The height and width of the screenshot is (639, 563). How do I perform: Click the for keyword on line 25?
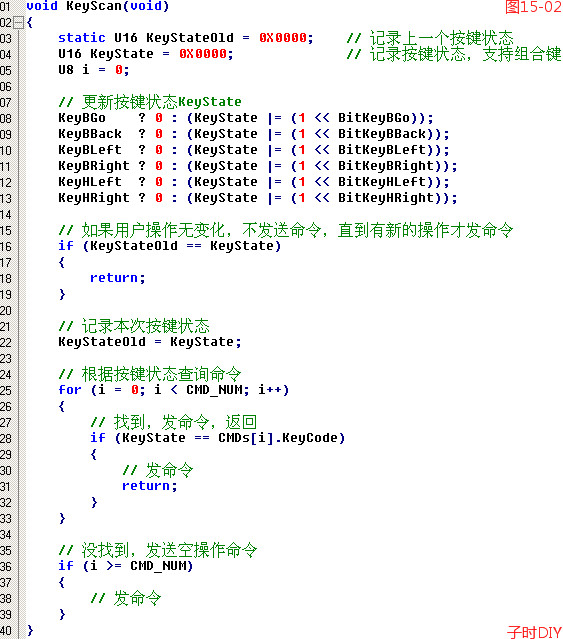tap(70, 390)
